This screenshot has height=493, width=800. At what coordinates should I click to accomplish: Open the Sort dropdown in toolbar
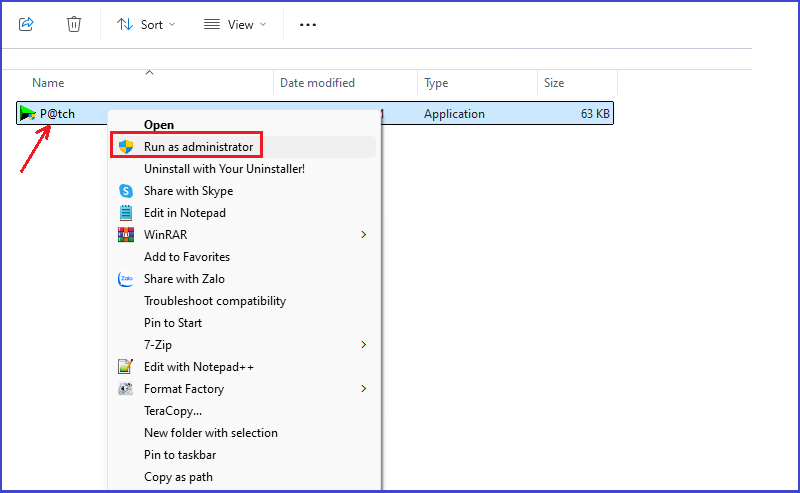pos(146,24)
